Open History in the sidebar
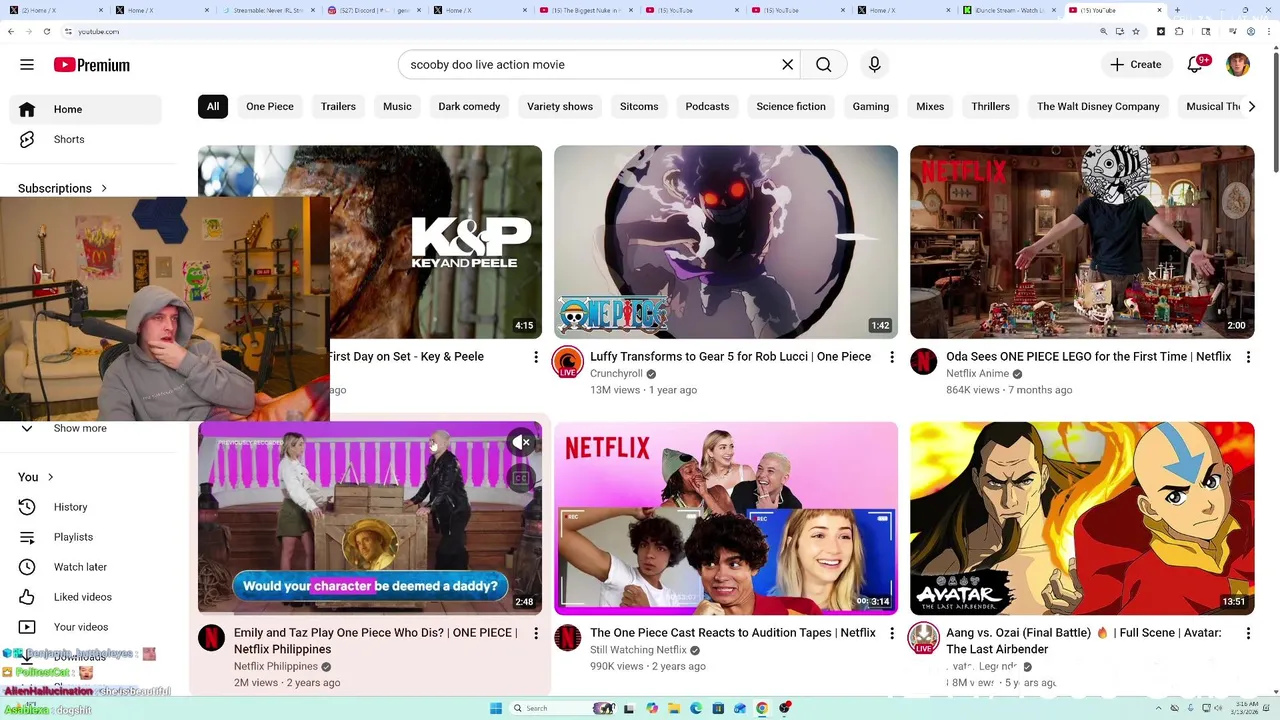This screenshot has width=1280, height=720. (86, 507)
